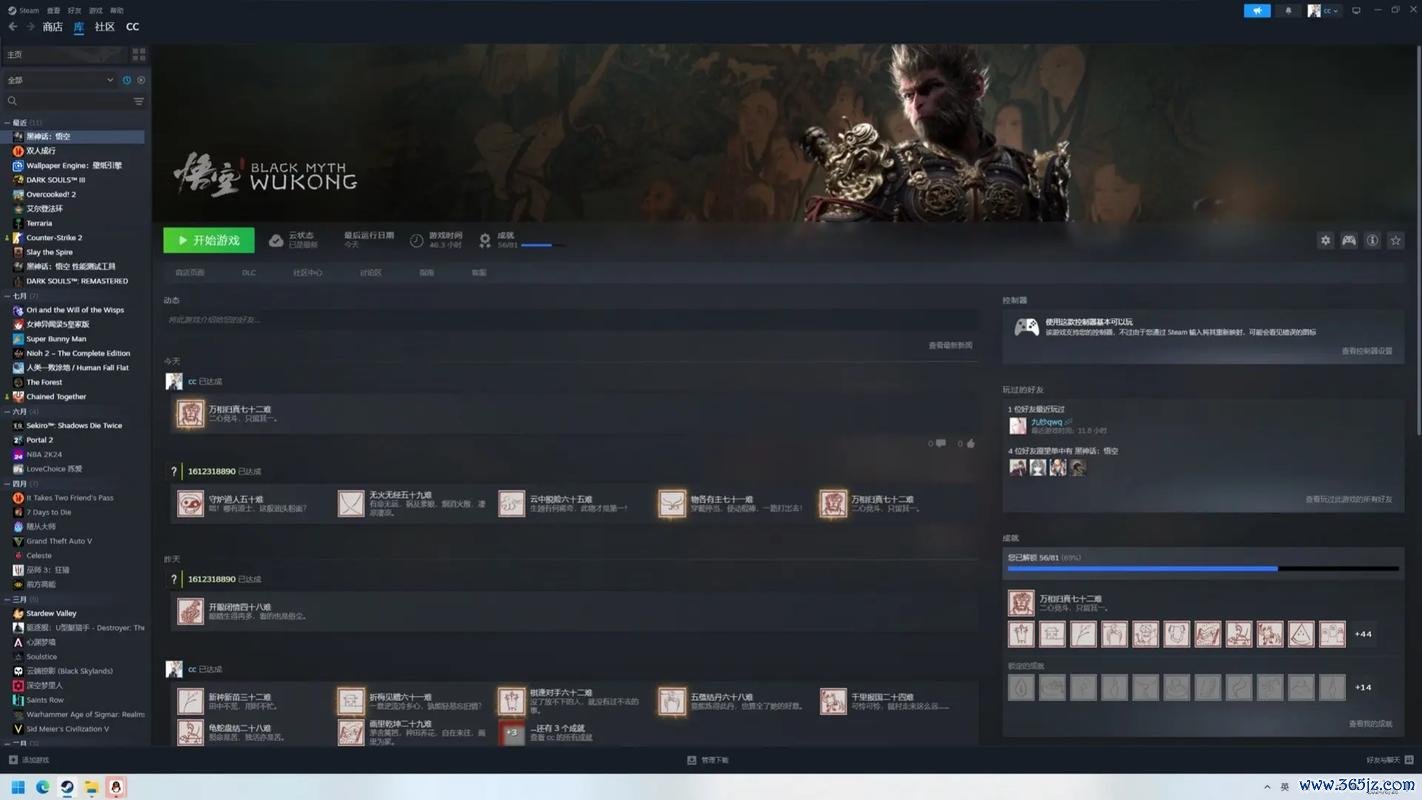Toggle the ready-to-play filter in sidebar

point(141,80)
